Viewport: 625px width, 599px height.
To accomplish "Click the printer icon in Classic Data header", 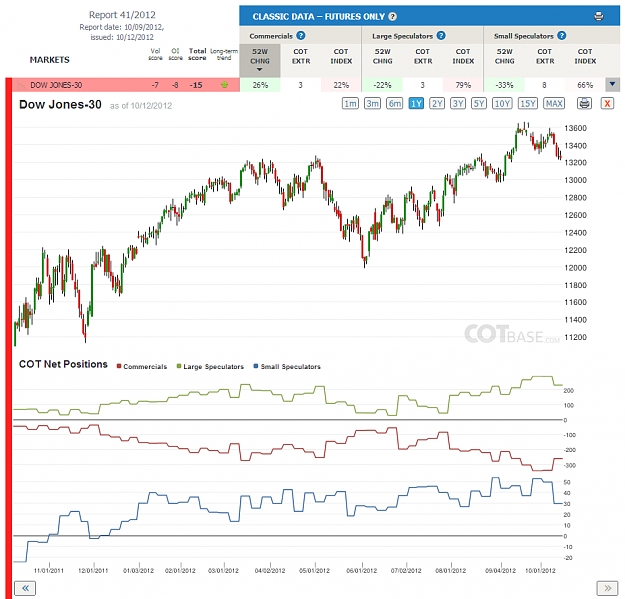I will tap(598, 16).
